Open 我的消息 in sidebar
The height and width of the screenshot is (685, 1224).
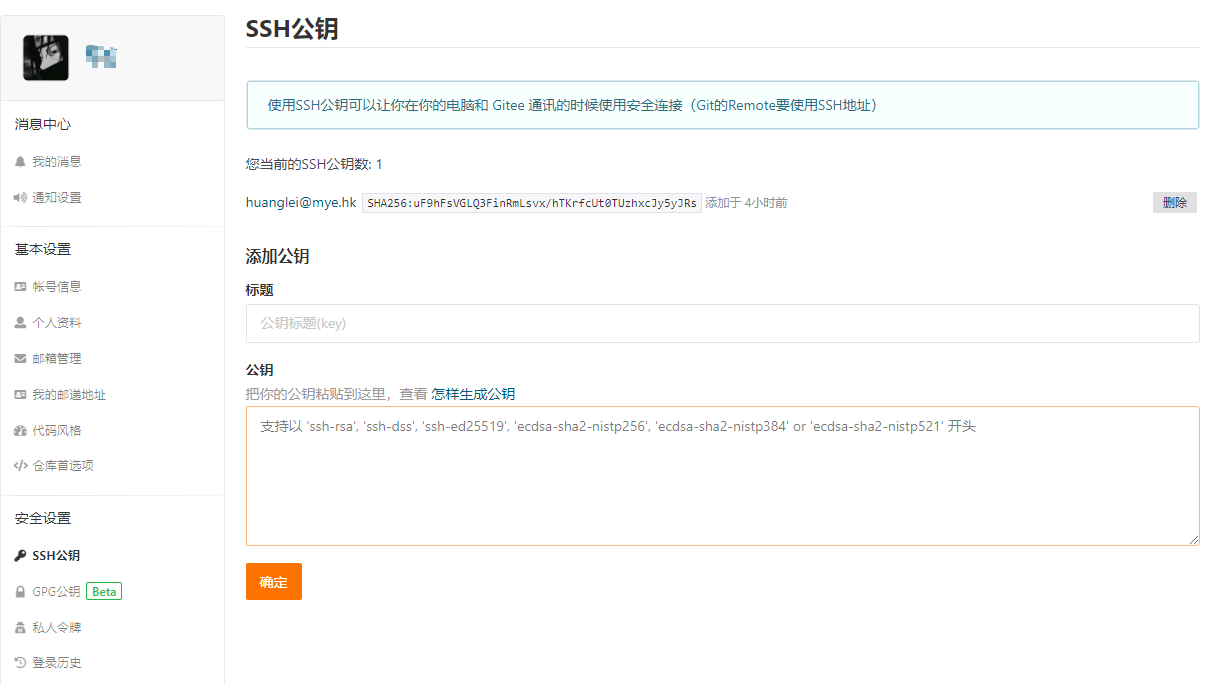[x=57, y=161]
